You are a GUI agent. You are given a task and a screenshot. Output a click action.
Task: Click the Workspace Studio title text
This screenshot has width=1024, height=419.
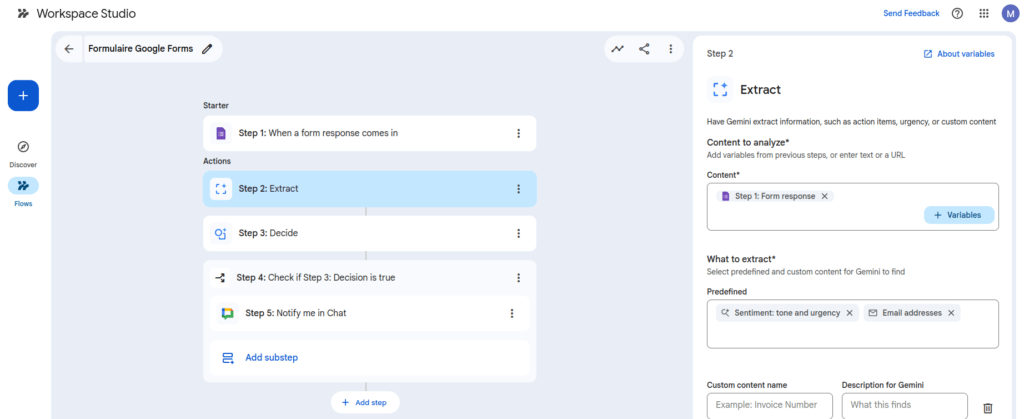coord(86,13)
